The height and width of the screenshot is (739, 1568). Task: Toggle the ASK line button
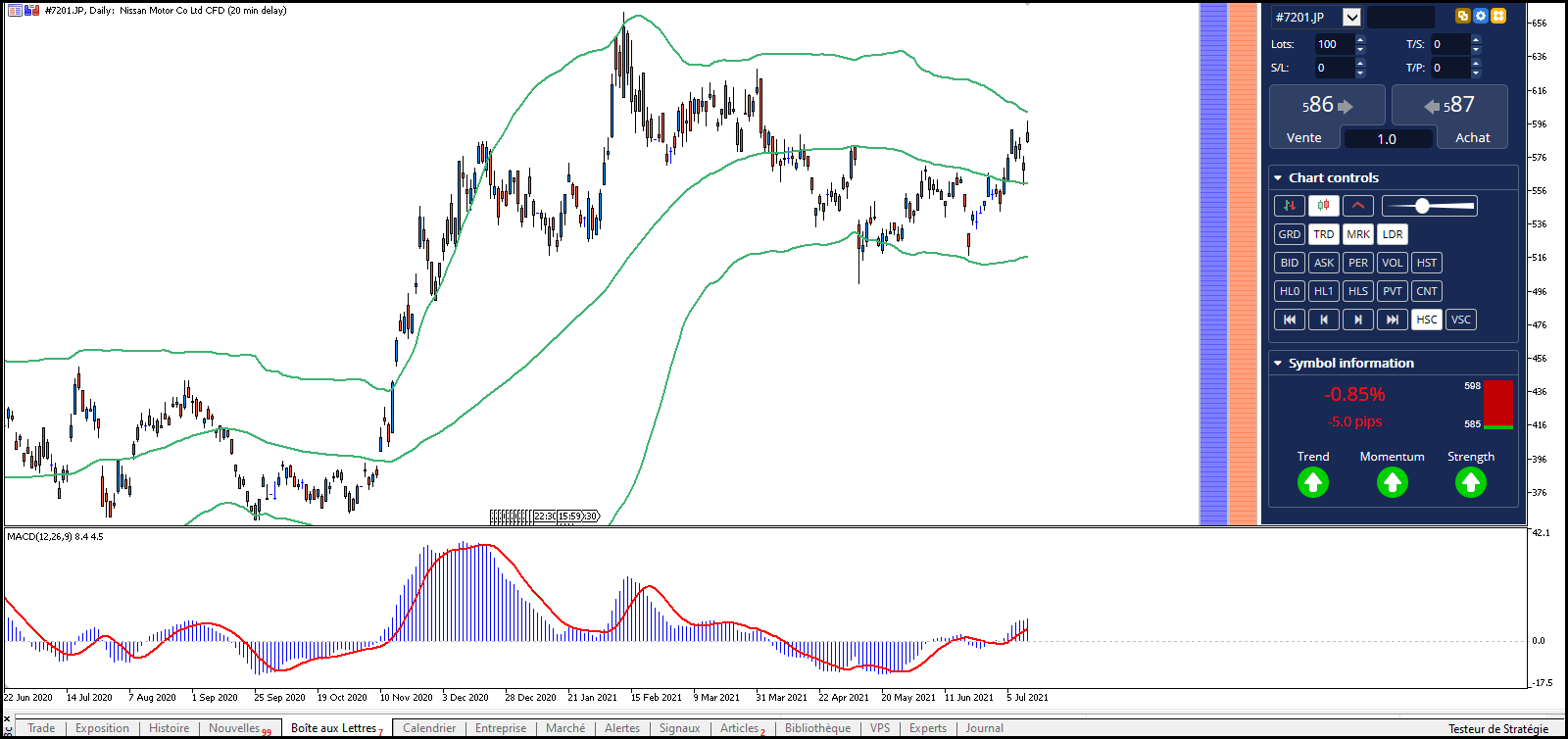coord(1324,263)
